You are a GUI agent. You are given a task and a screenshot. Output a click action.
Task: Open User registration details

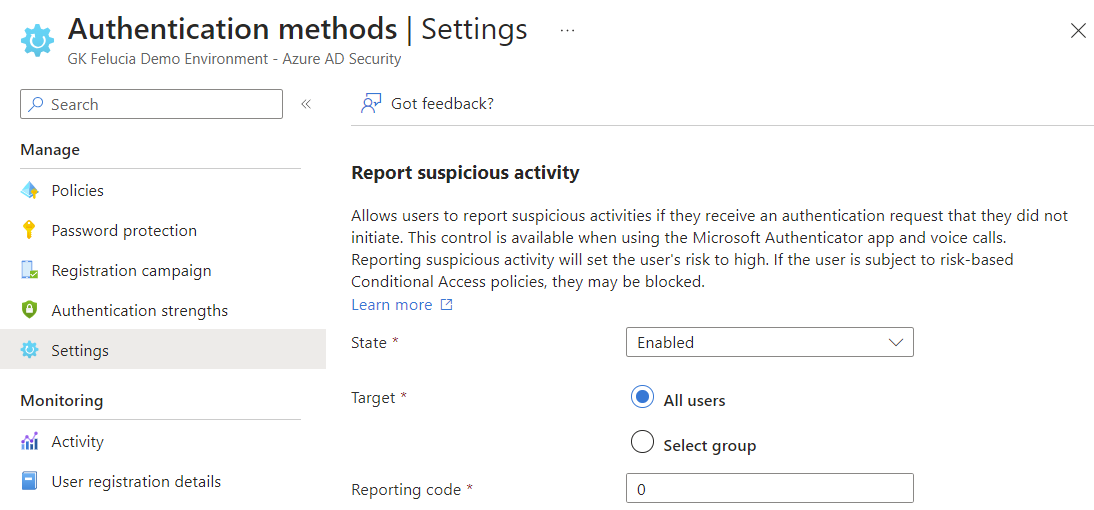tap(136, 481)
